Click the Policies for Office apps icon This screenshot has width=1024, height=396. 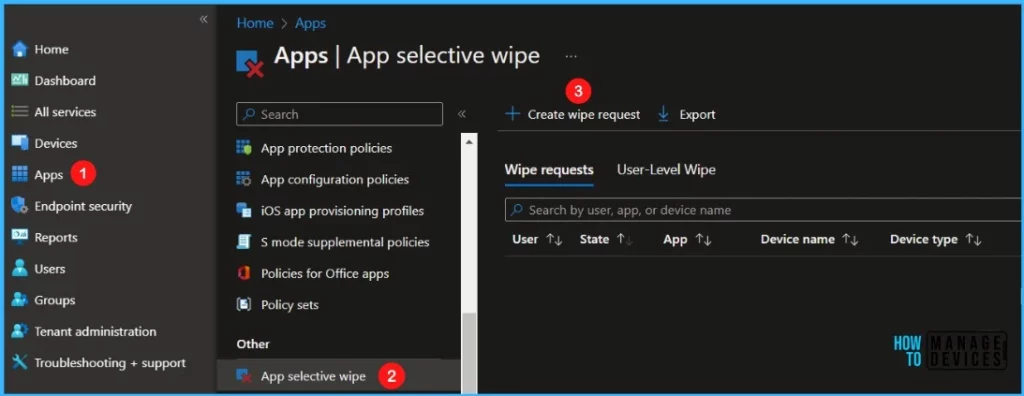click(244, 274)
